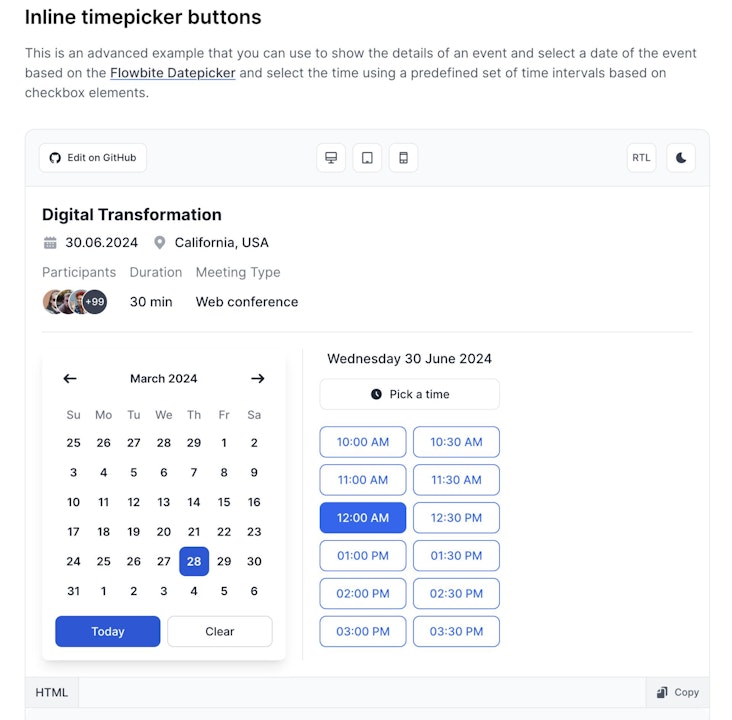
Task: Switch to desktop preview view
Action: (x=331, y=158)
